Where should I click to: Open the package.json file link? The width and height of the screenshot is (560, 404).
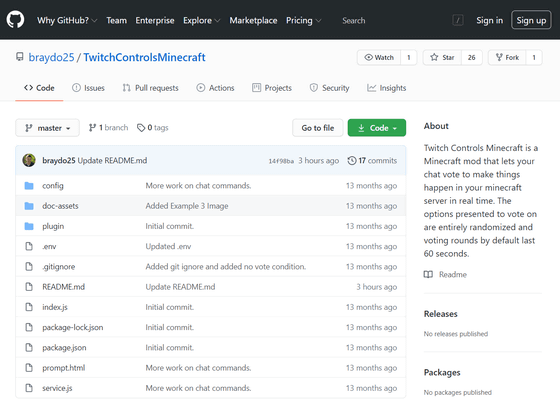click(64, 348)
